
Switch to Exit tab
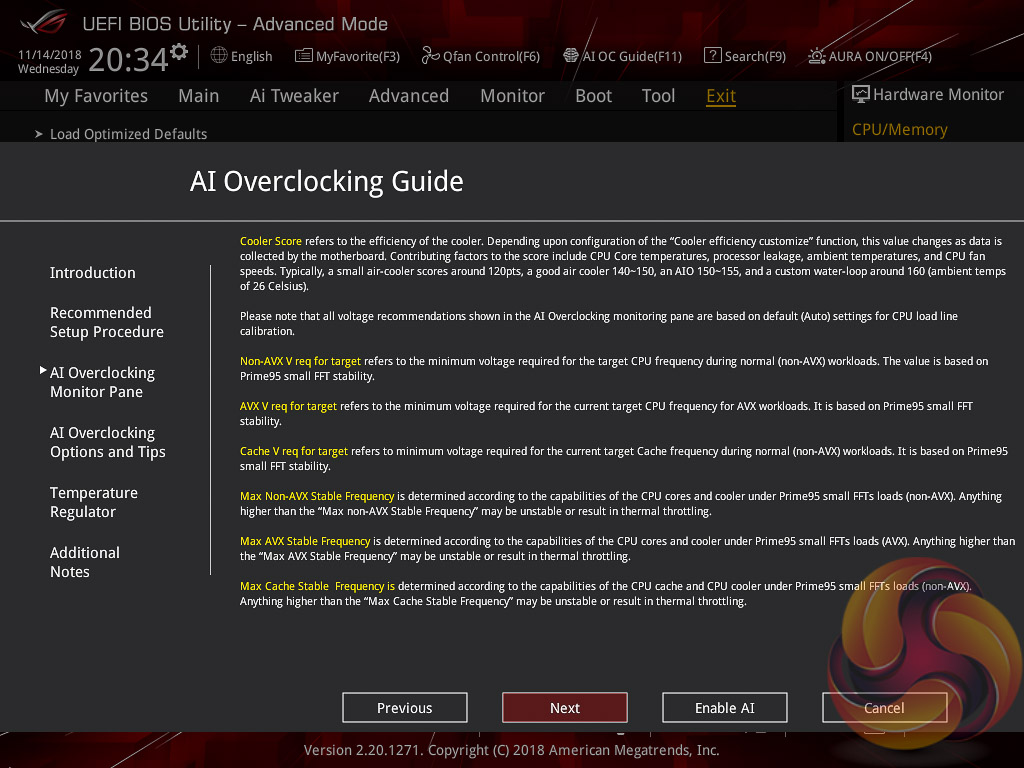(721, 96)
